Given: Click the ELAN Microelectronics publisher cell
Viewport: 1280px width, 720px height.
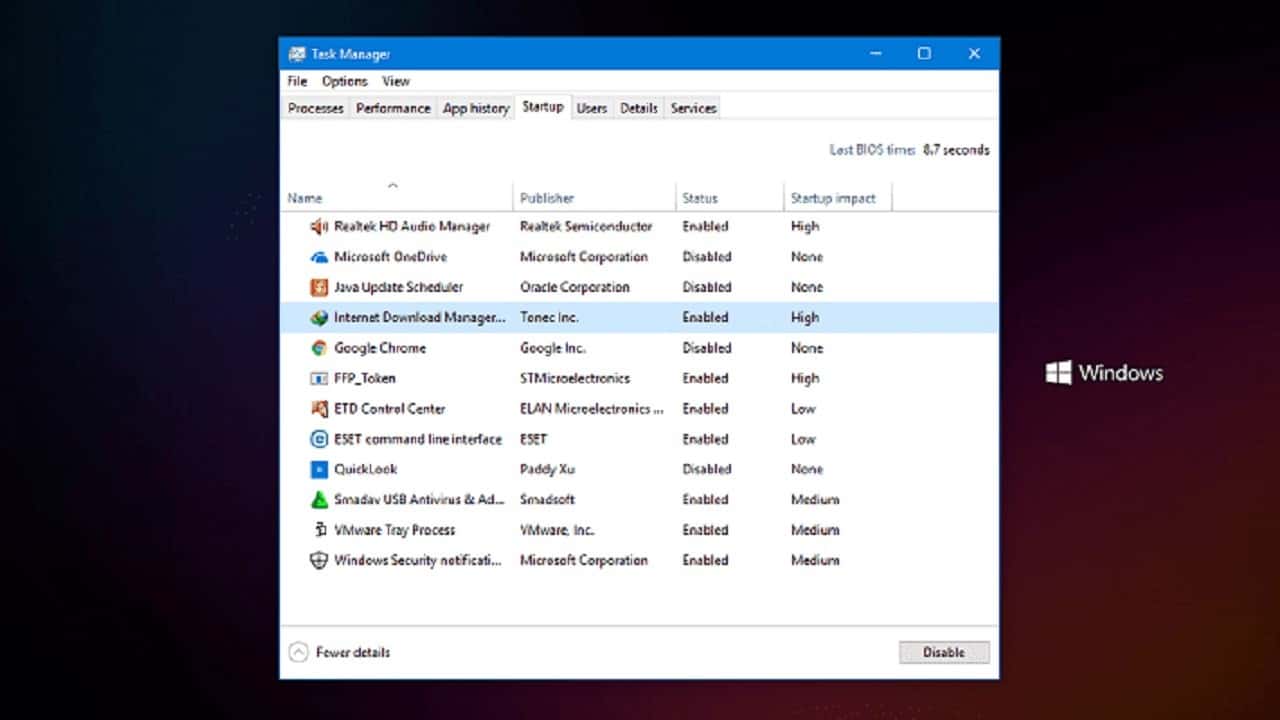Looking at the screenshot, I should coord(592,409).
